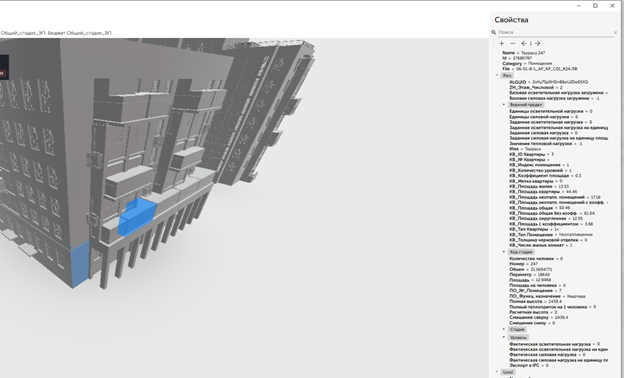
Task: Select 'Базовая силовая нагрузка загружена' row
Action: tap(554, 98)
